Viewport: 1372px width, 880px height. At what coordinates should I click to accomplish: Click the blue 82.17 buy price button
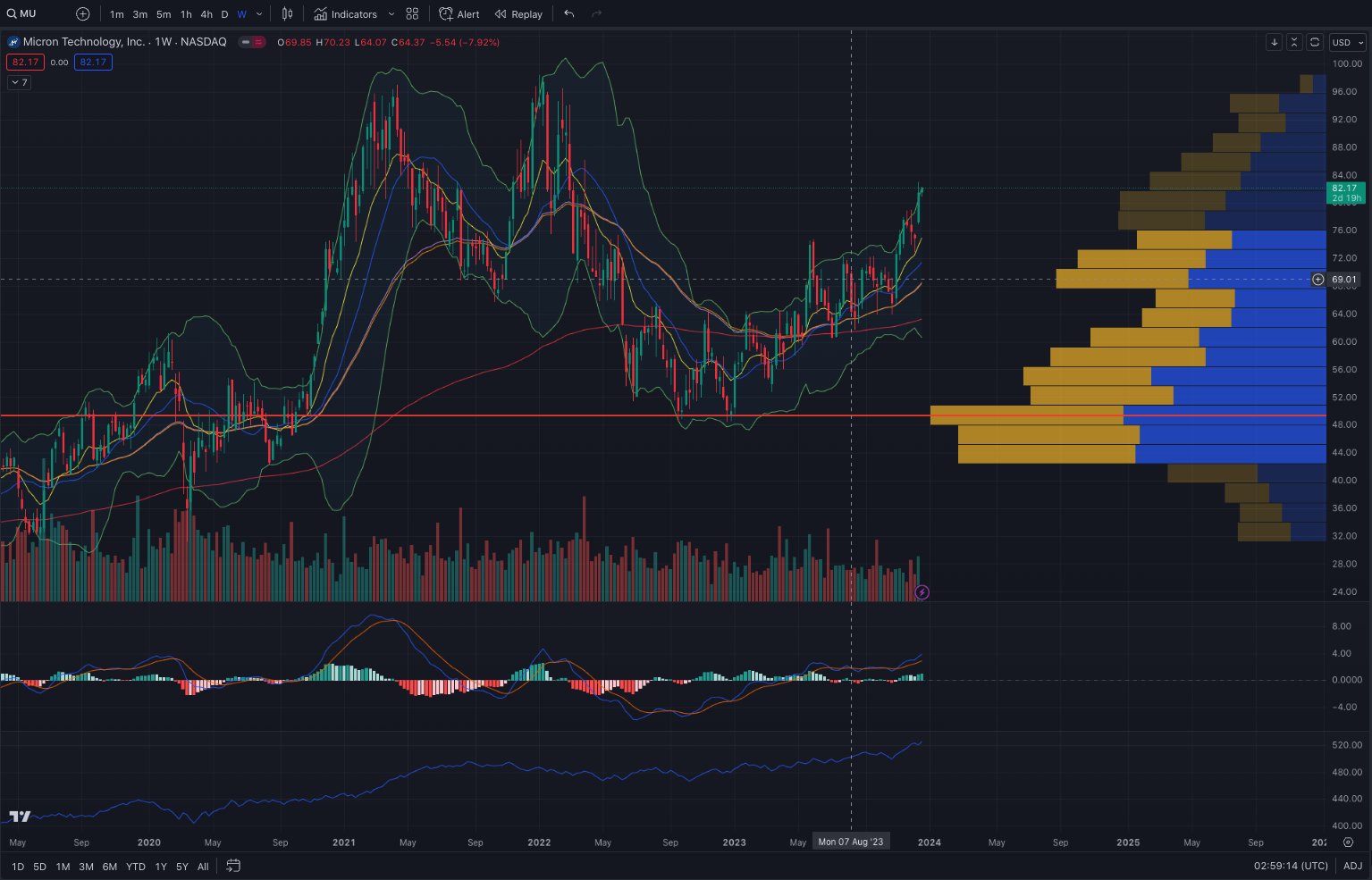93,63
